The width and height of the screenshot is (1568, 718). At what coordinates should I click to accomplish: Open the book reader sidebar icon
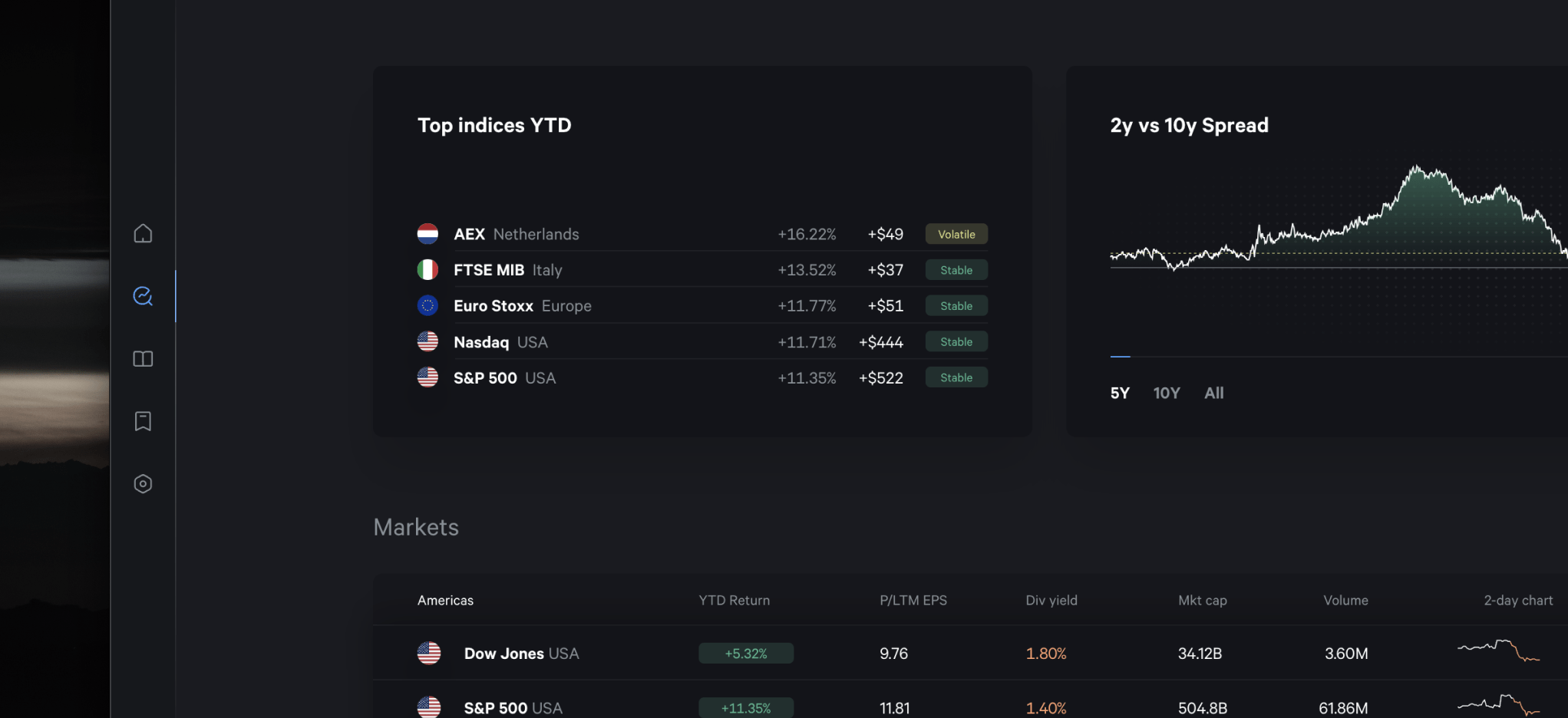(x=143, y=359)
